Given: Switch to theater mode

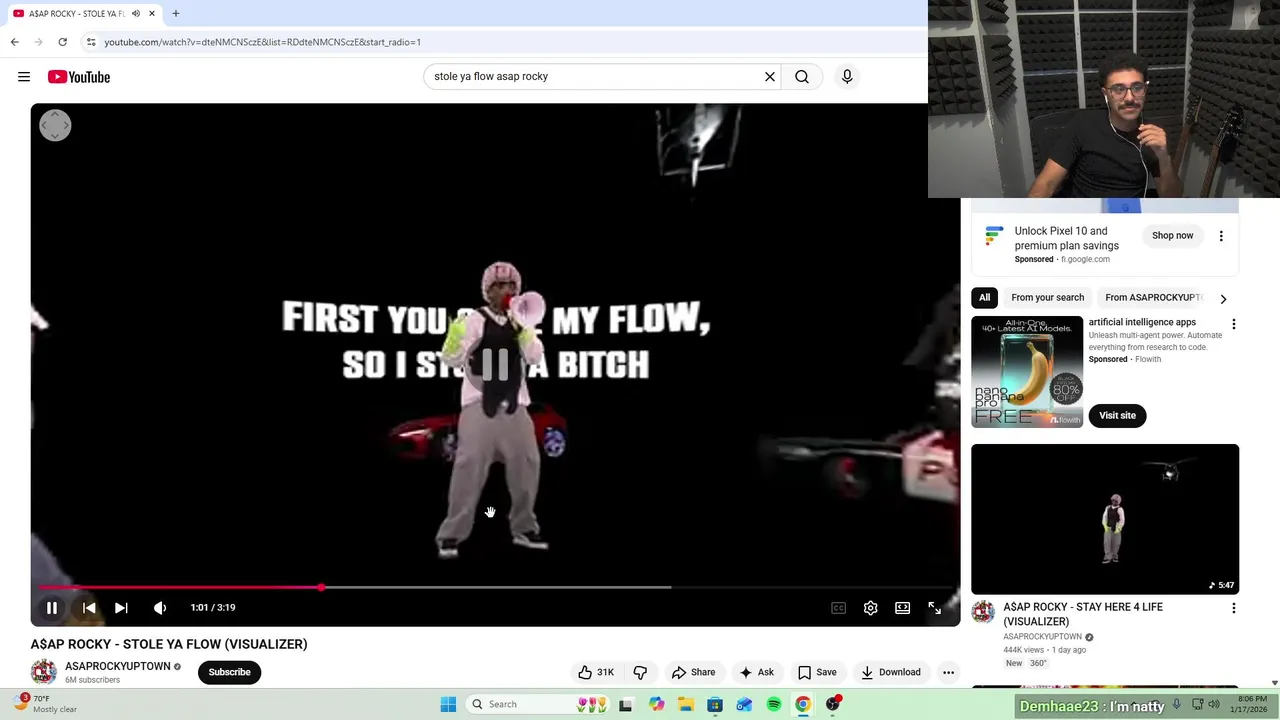Looking at the screenshot, I should 903,608.
